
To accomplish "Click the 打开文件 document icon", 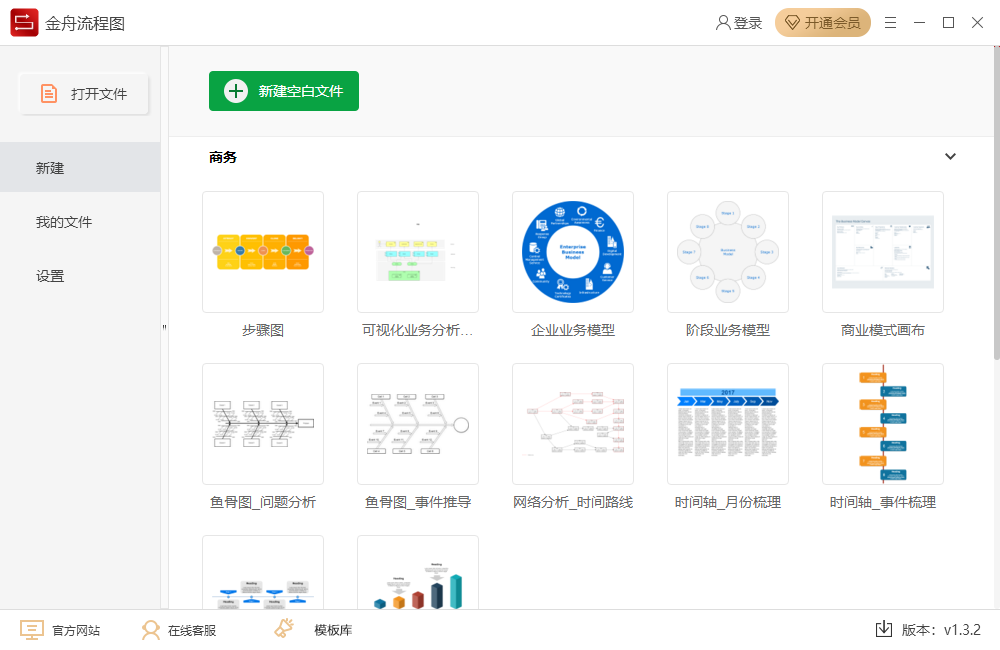I will (x=49, y=93).
